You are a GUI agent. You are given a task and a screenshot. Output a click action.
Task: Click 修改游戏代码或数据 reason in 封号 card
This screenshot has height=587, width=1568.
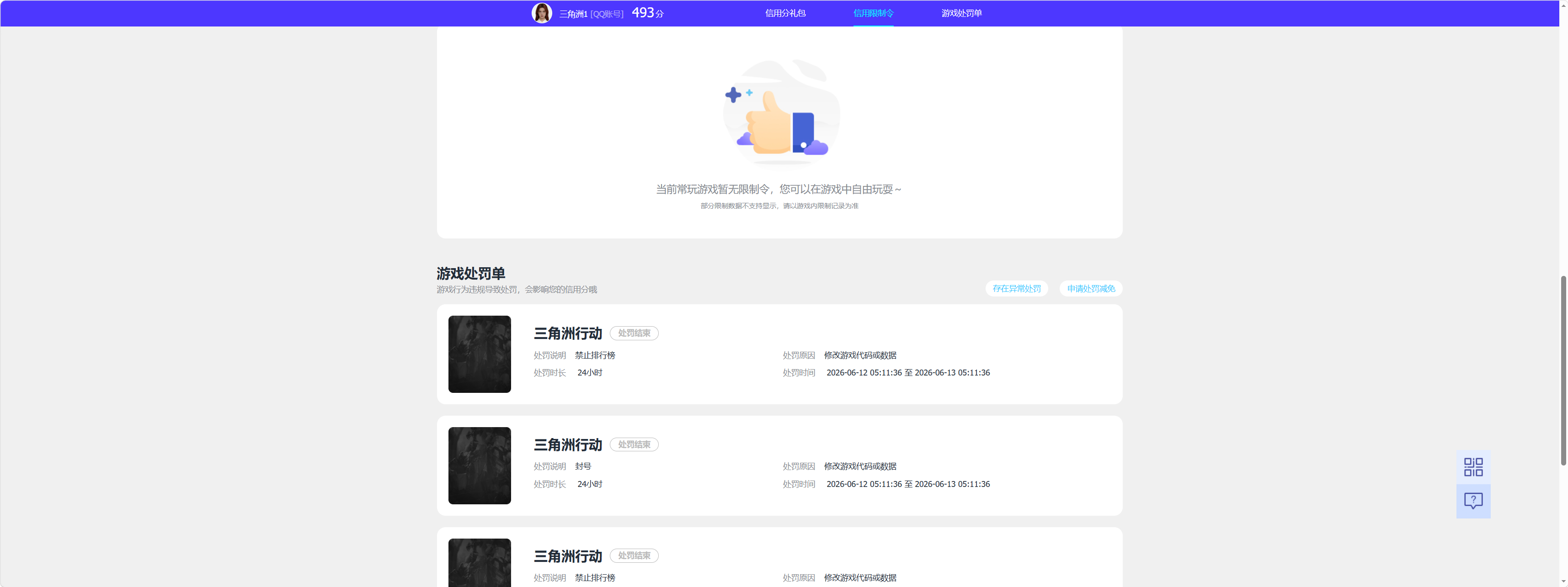pyautogui.click(x=860, y=466)
